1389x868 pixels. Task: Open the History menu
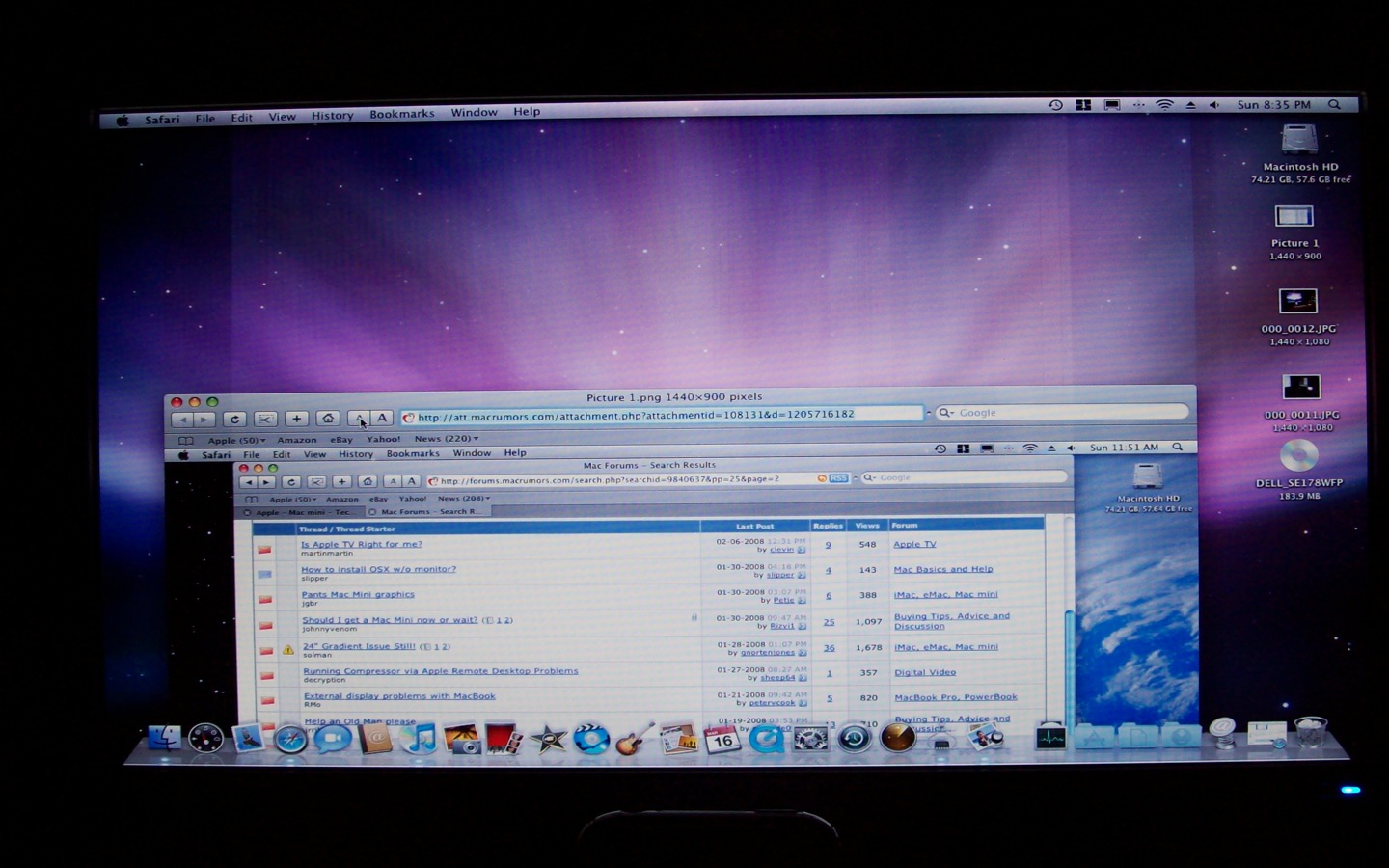tap(332, 116)
